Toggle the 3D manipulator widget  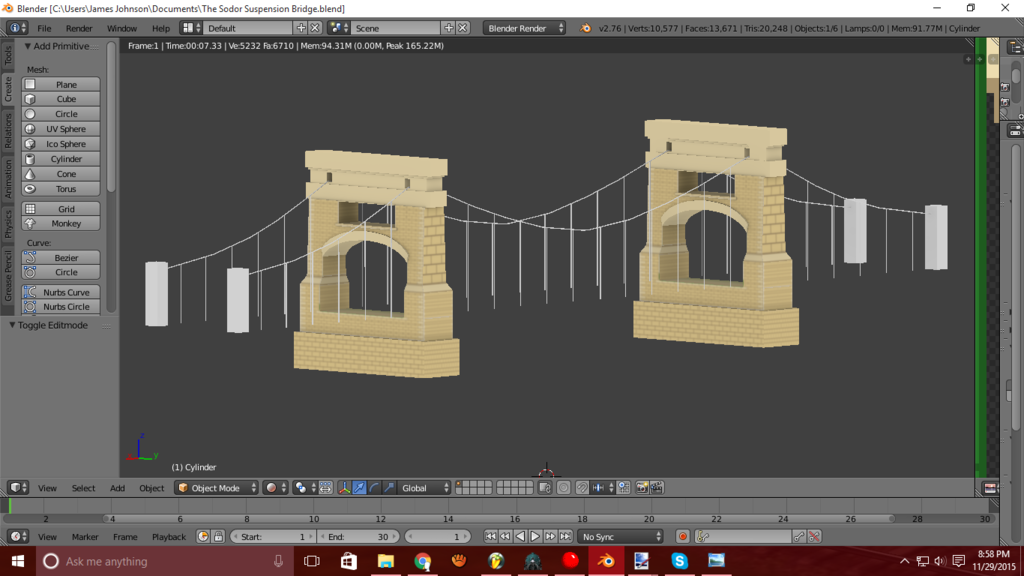pos(344,488)
